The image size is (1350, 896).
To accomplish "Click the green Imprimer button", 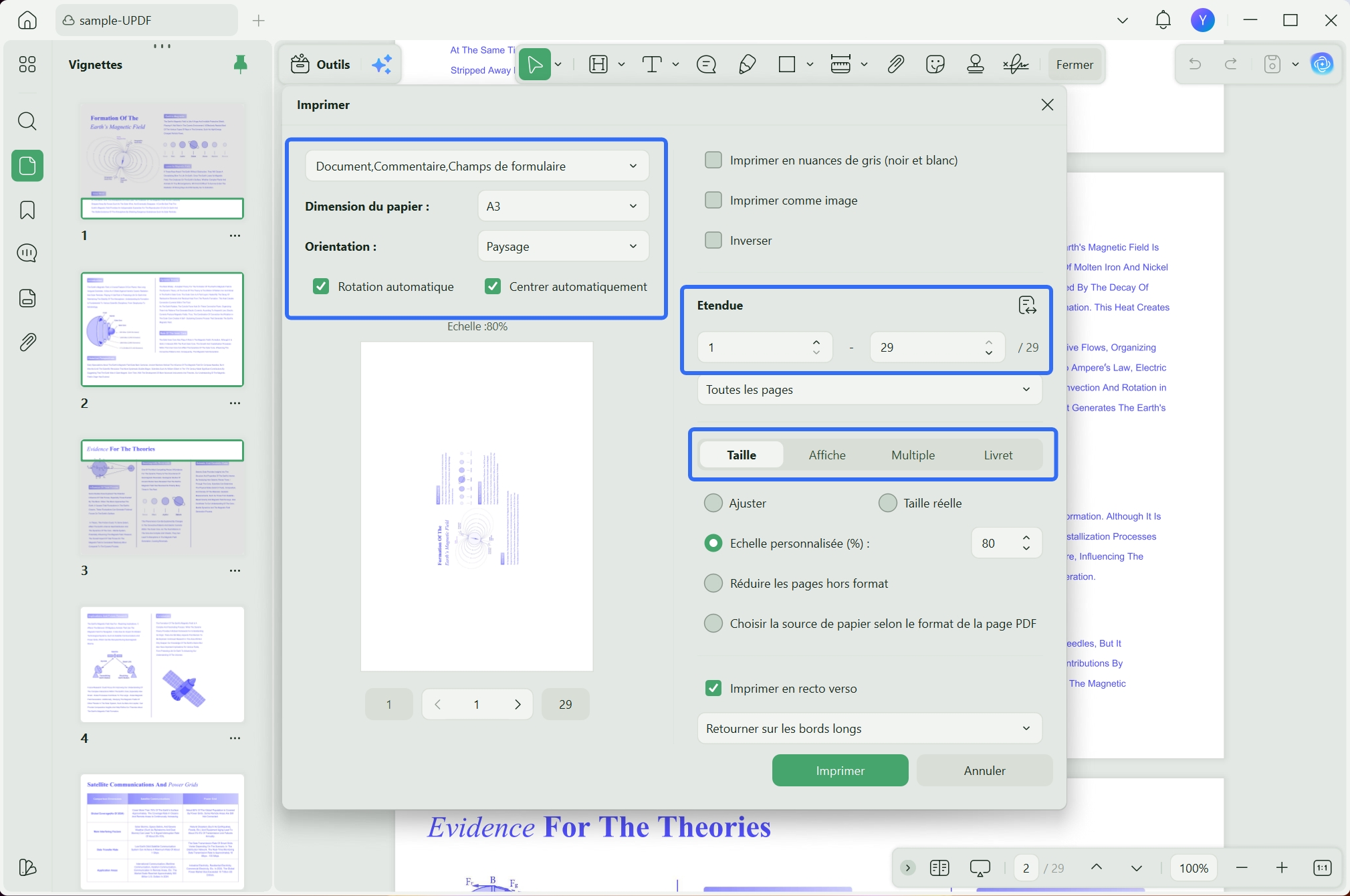I will pos(840,770).
